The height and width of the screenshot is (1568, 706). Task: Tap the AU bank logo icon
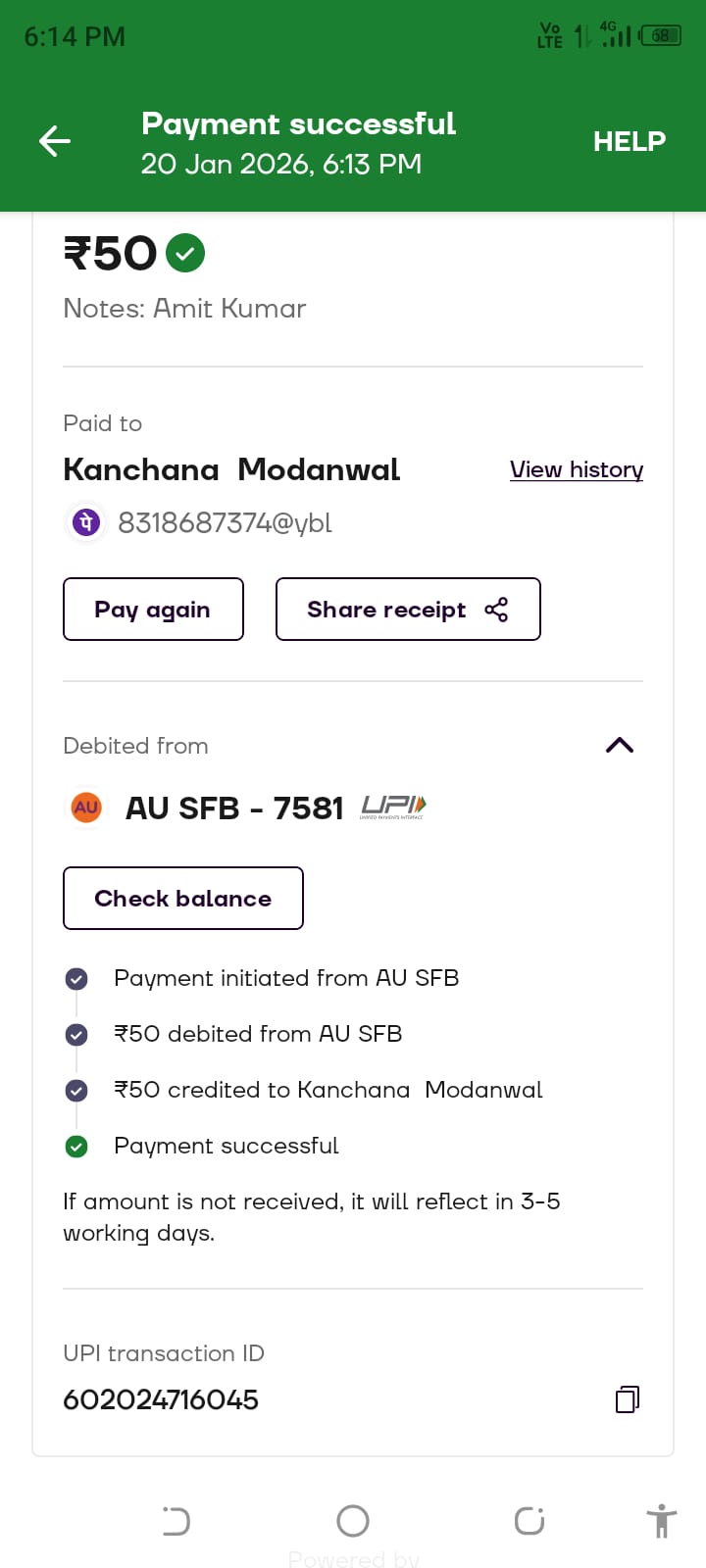(86, 808)
